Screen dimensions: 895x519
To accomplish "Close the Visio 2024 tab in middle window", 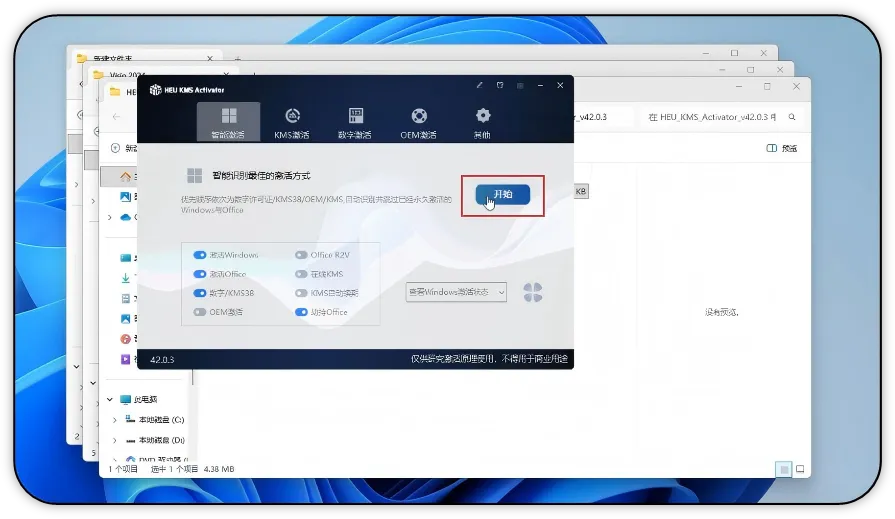I will [226, 74].
